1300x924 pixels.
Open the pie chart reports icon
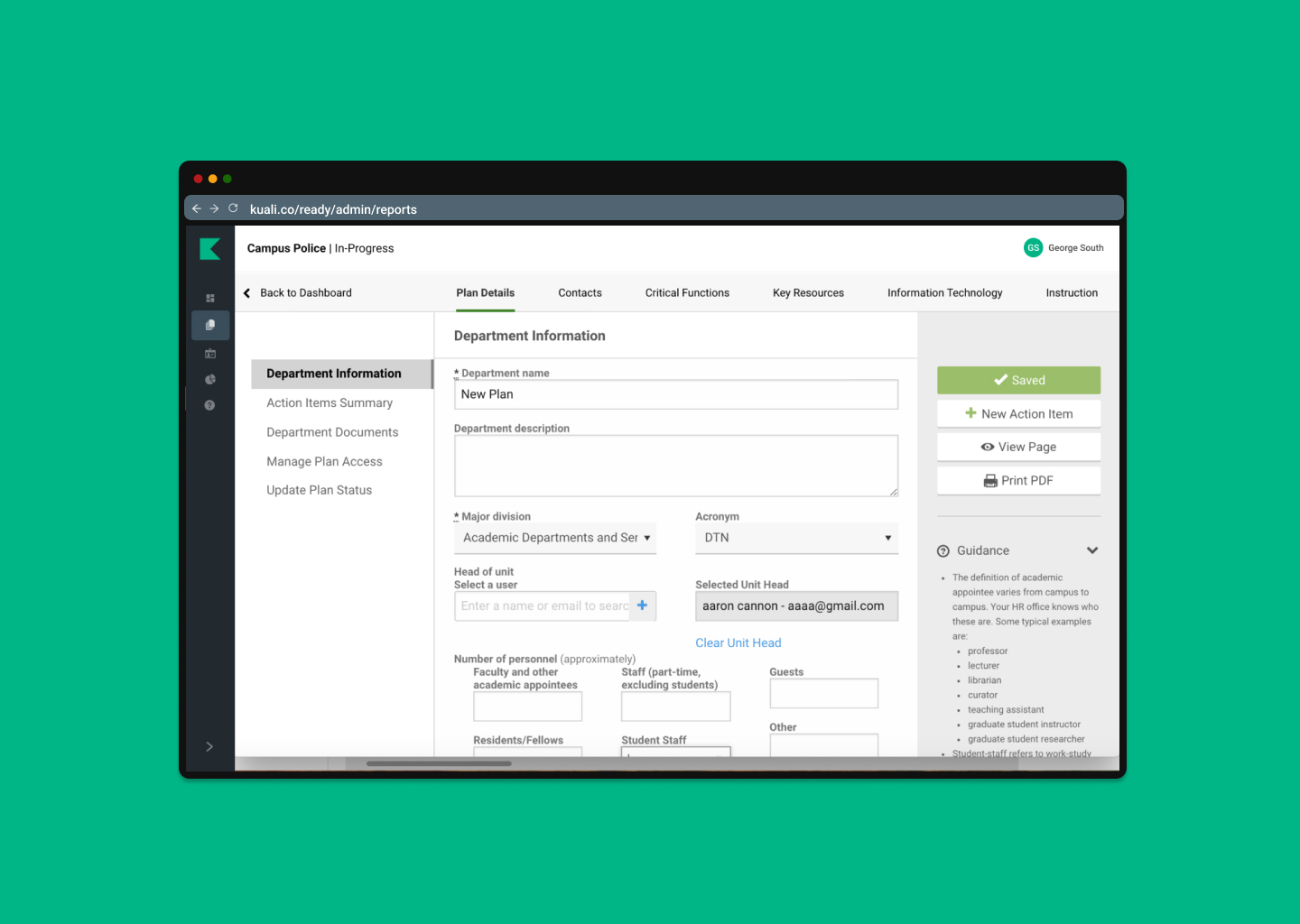click(210, 380)
